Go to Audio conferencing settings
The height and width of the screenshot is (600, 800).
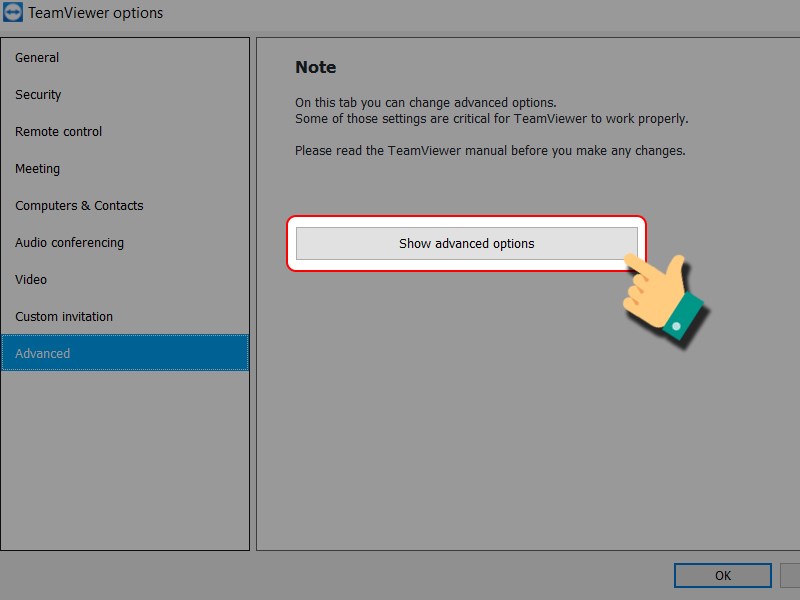tap(124, 243)
